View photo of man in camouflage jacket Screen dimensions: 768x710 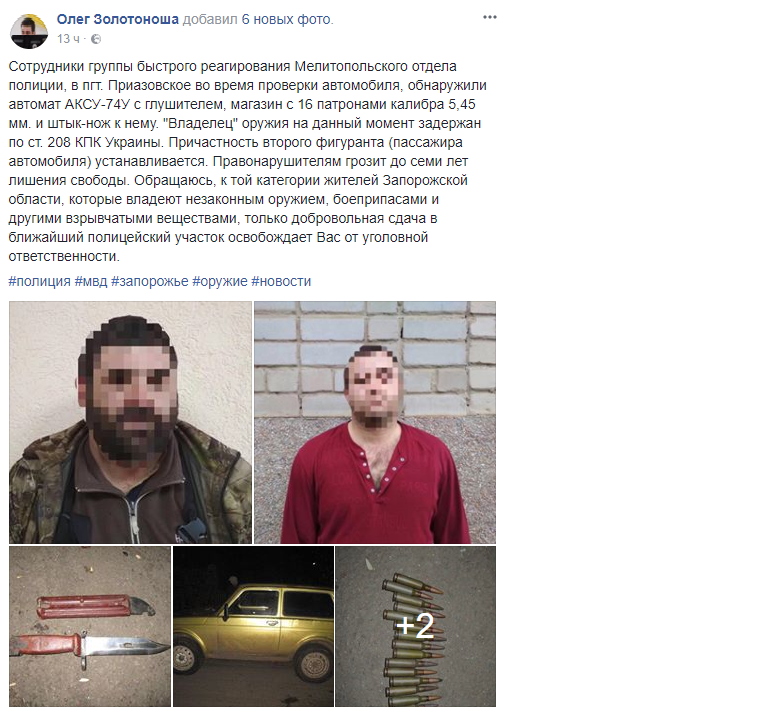[130, 422]
